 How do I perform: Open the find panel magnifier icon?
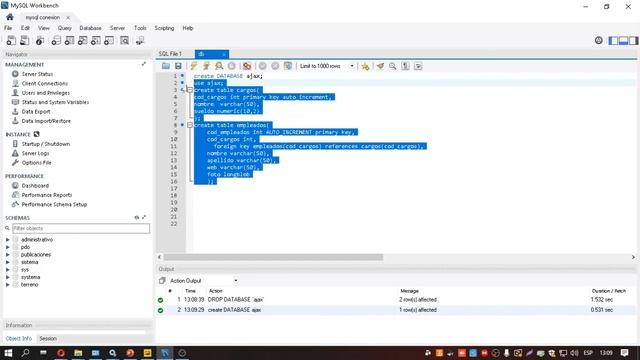[x=393, y=66]
